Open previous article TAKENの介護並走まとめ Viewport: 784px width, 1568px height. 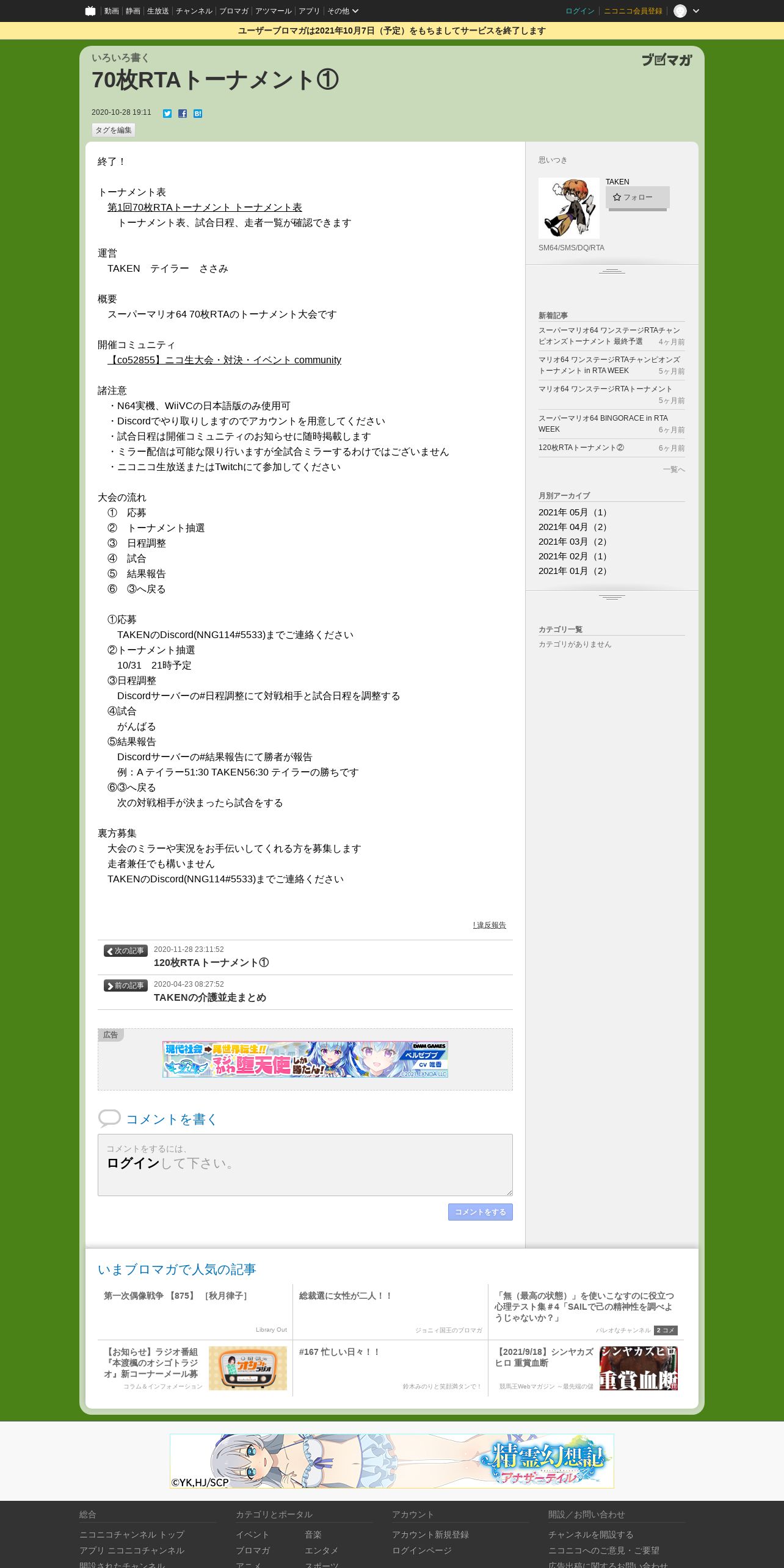[x=210, y=998]
